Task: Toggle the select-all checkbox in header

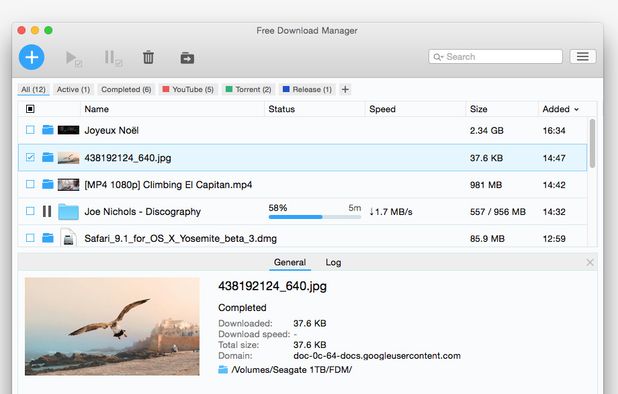Action: pos(30,109)
